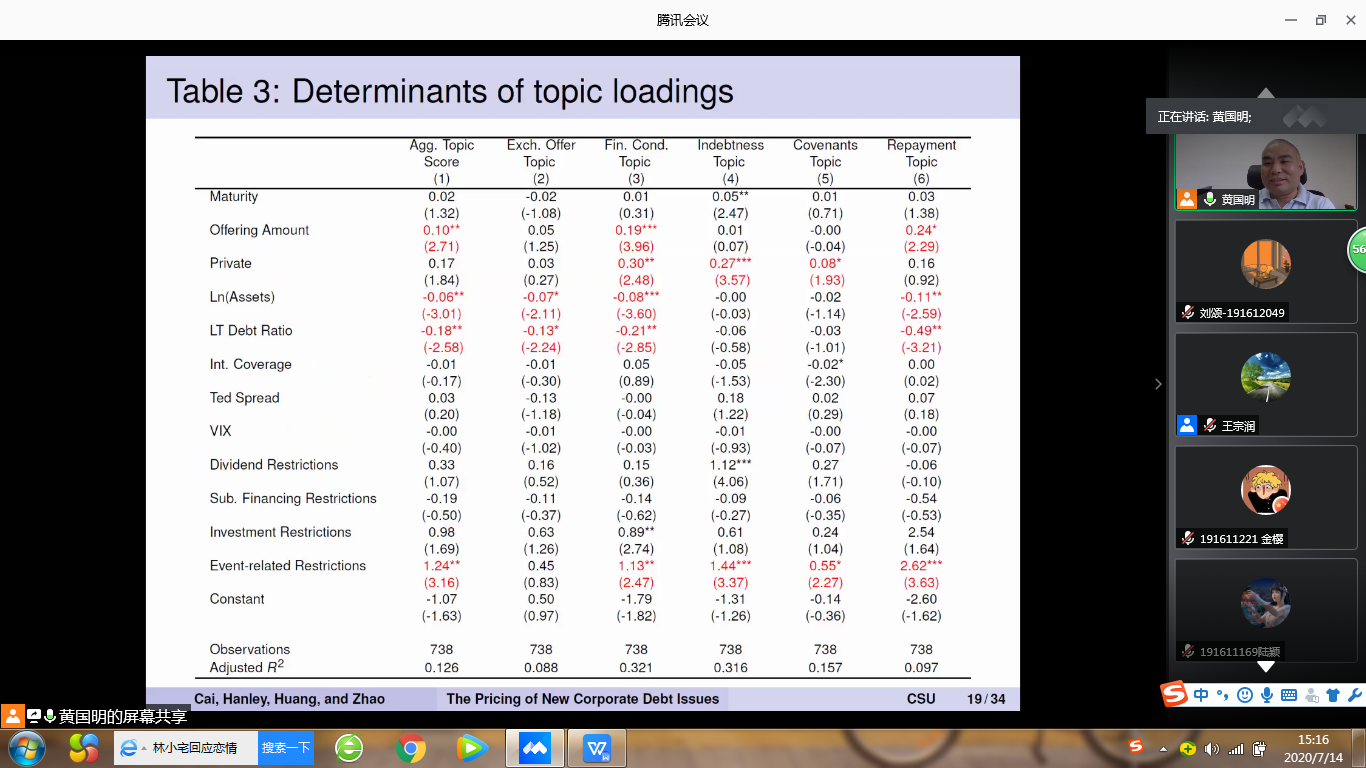Toggle Sogou Chinese/English input mode
This screenshot has height=768, width=1366.
tap(1201, 695)
